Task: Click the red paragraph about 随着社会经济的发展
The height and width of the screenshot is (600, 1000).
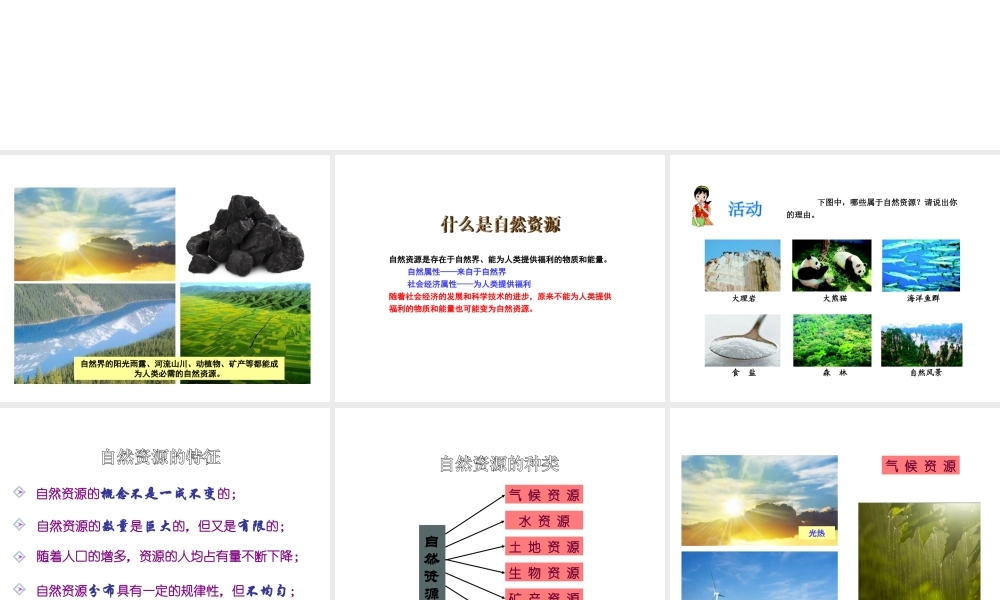Action: click(x=500, y=302)
